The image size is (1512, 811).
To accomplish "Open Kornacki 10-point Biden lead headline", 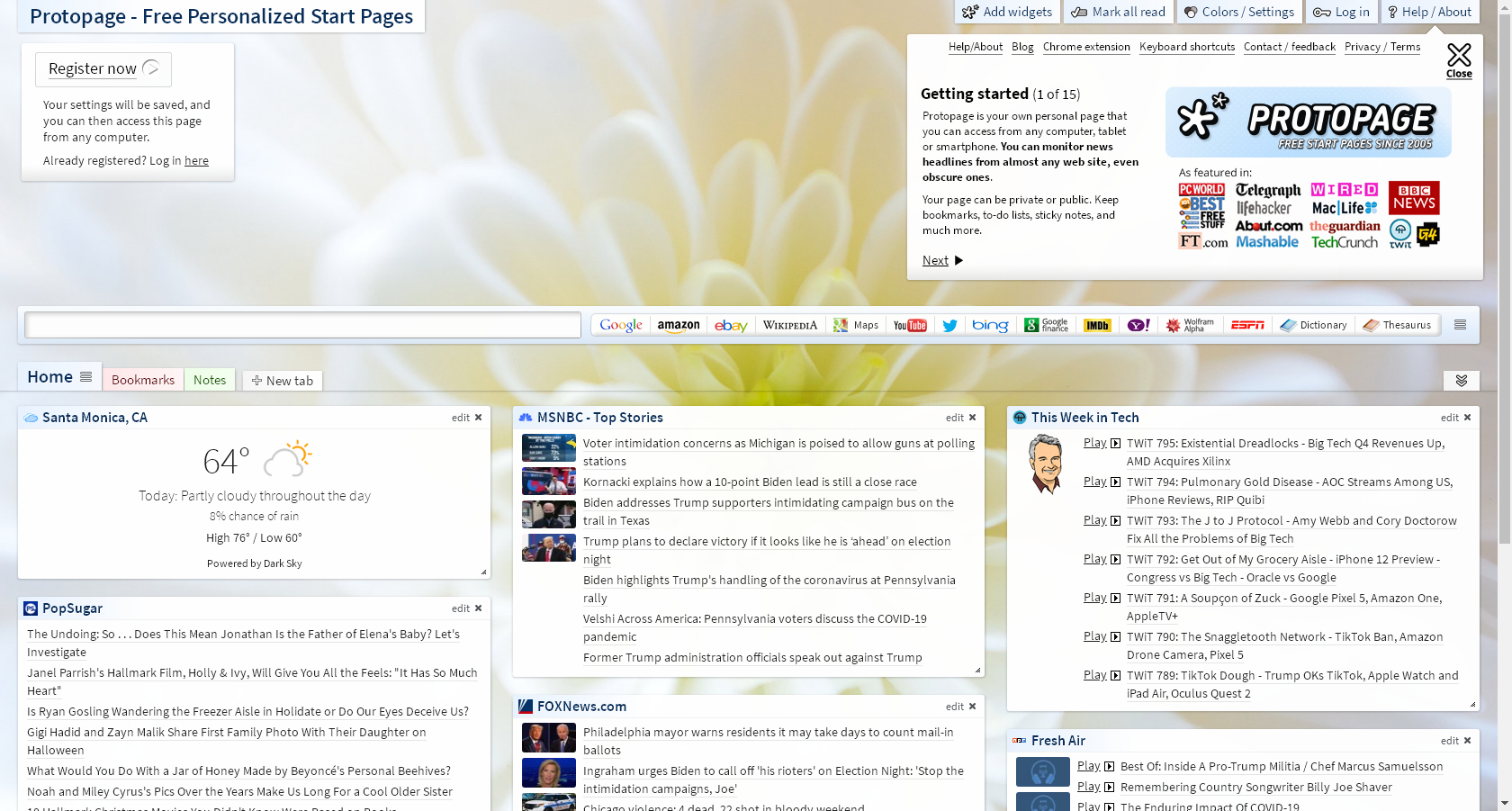I will [750, 482].
